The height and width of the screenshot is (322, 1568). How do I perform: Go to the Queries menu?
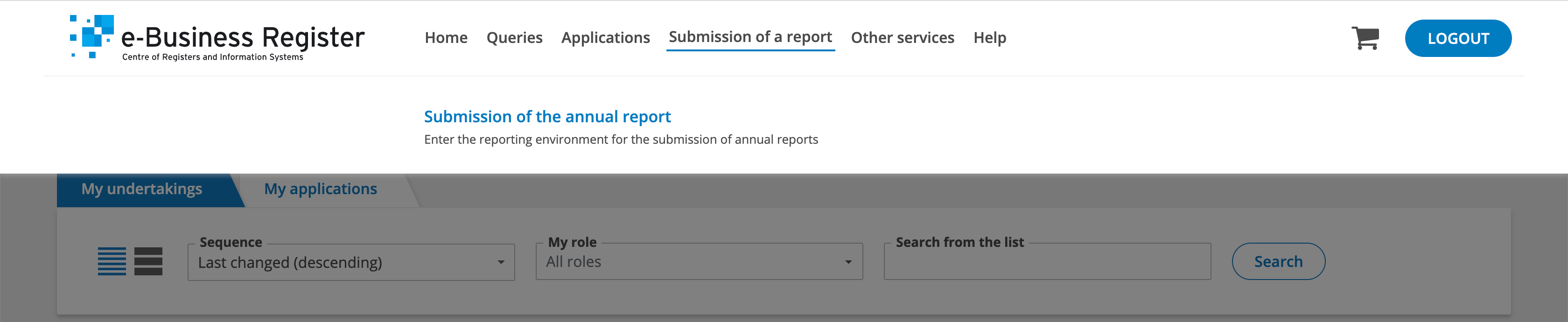pos(514,38)
